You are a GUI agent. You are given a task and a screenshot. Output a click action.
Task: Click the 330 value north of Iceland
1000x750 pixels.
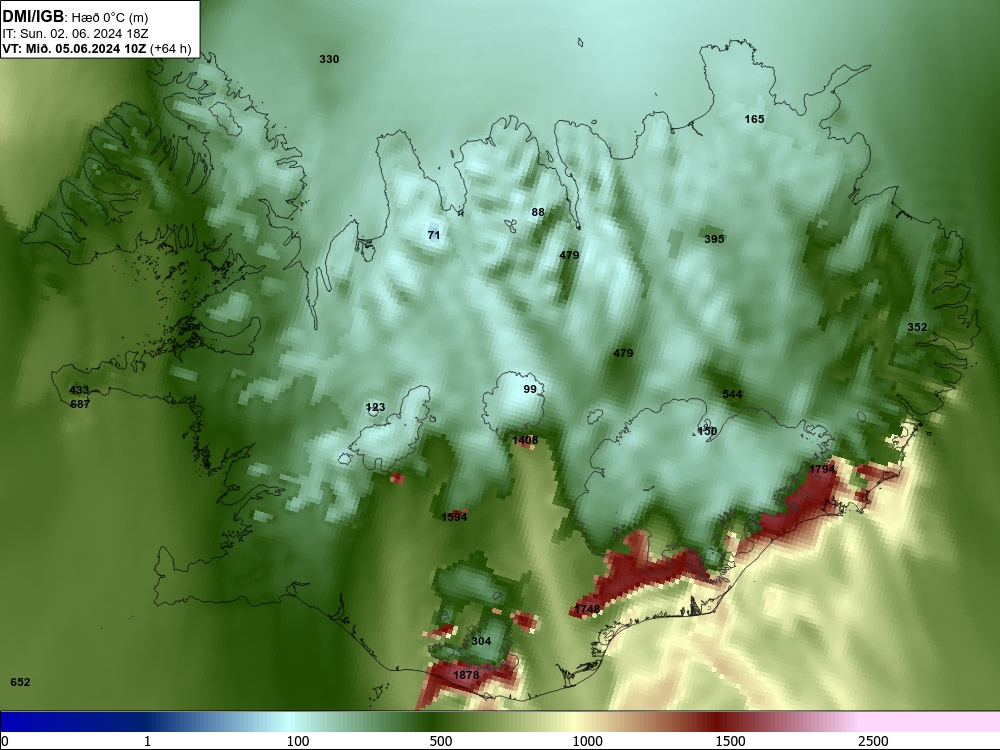pos(329,59)
